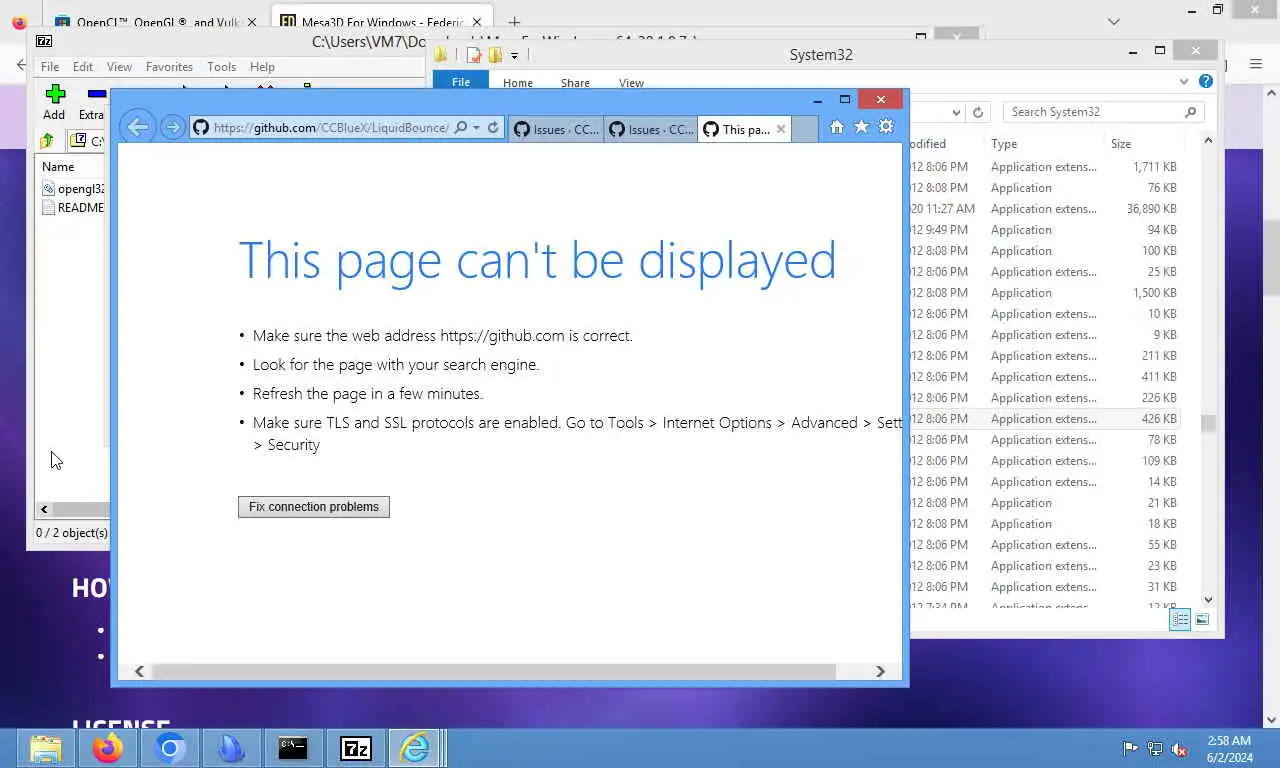Go back in Internet Explorer
This screenshot has width=1280, height=768.
(x=138, y=127)
